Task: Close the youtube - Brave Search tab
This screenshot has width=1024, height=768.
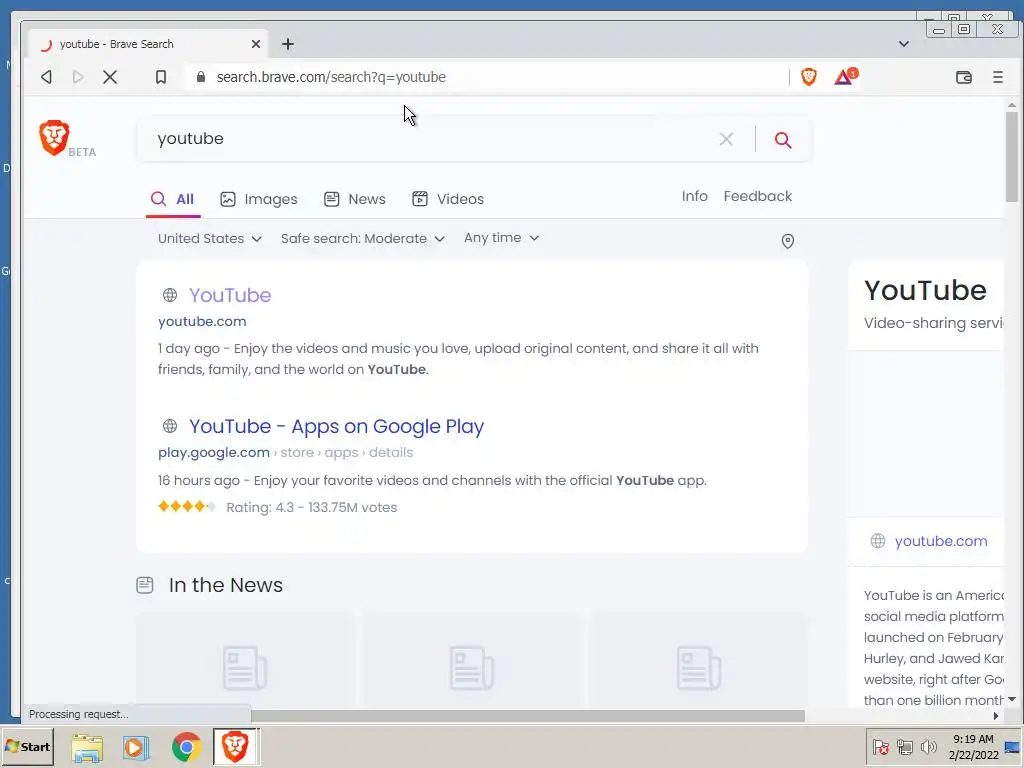Action: 256,44
